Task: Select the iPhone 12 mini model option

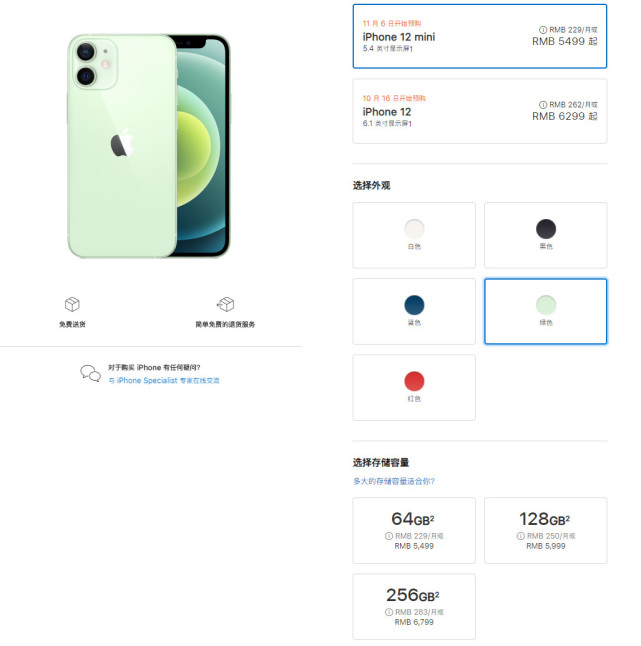Action: (x=479, y=36)
